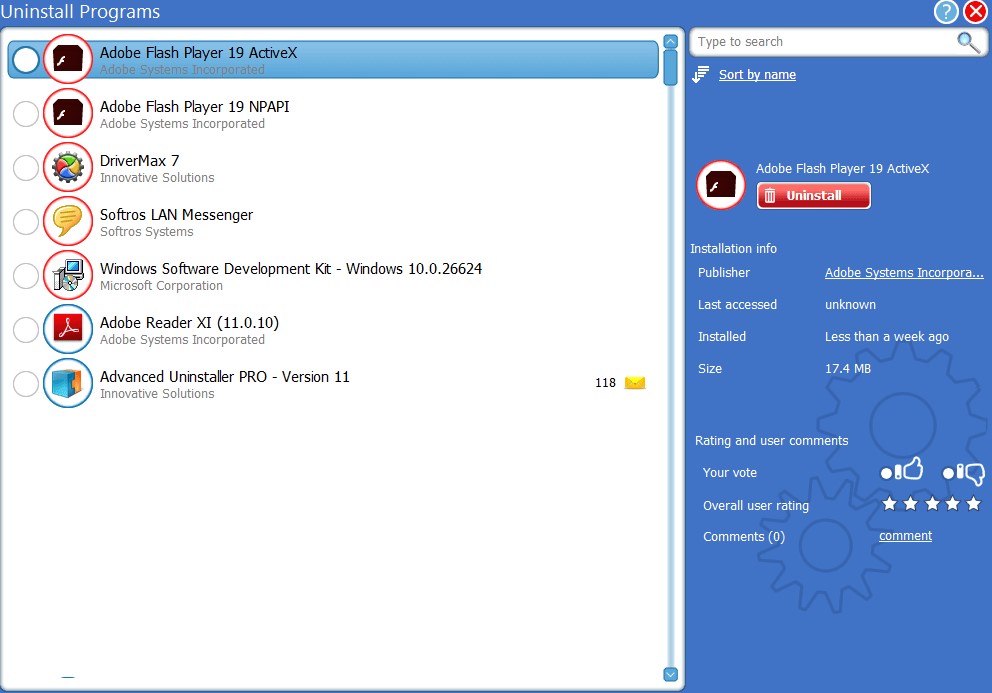Image resolution: width=992 pixels, height=693 pixels.
Task: Select Windows Software Development Kit - Windows 10.0.26624
Action: (333, 275)
